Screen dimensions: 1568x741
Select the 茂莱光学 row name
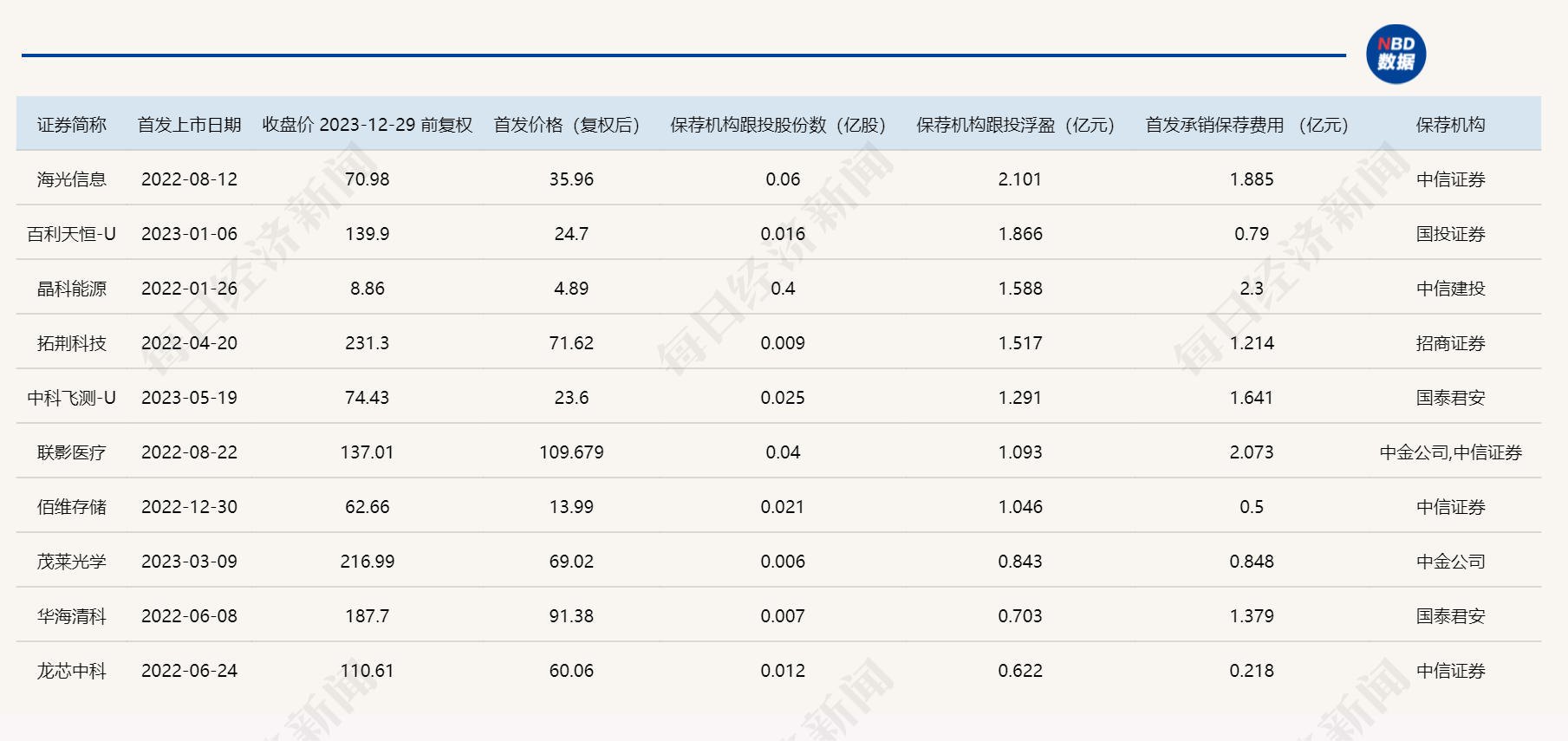[72, 562]
